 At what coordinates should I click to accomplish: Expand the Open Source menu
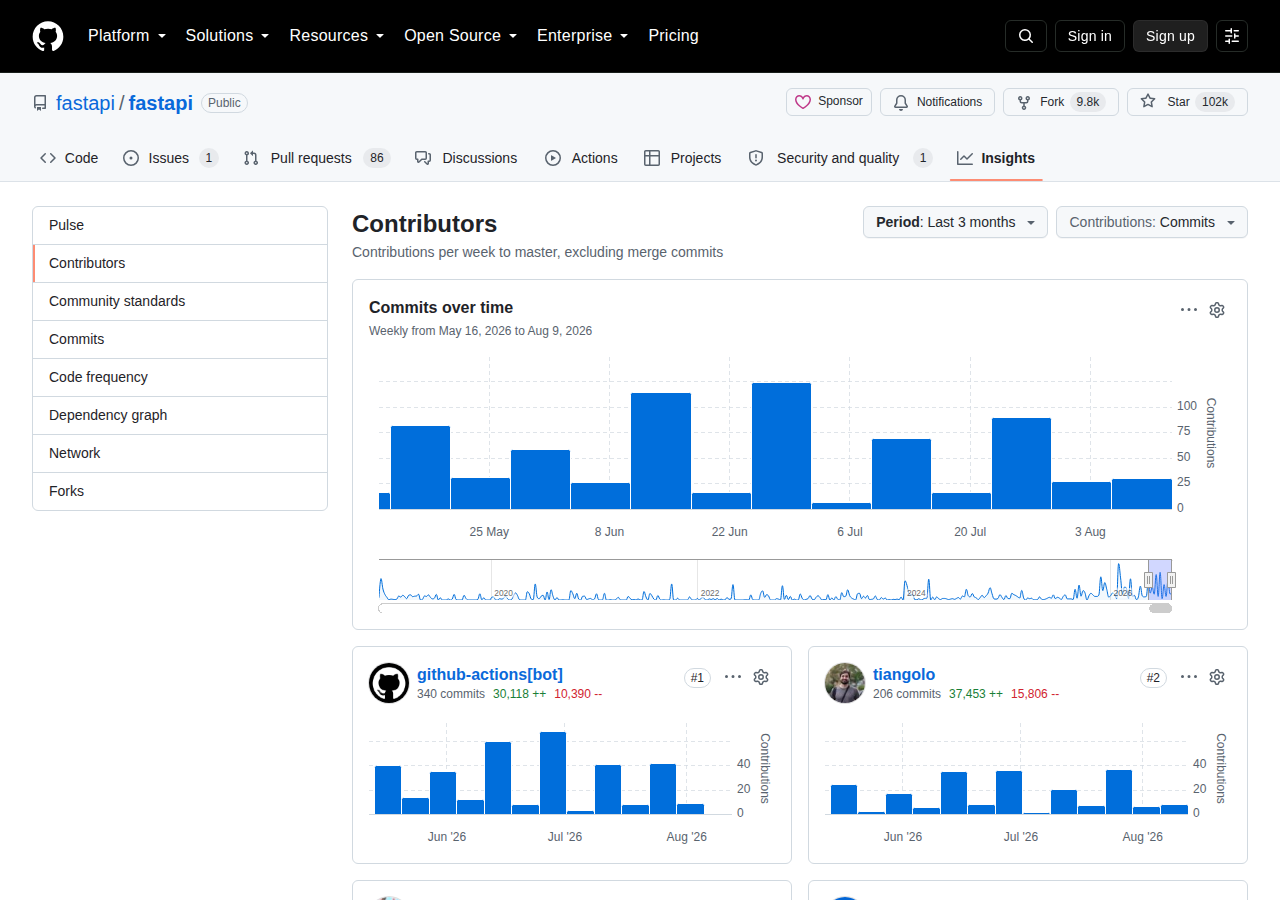[461, 36]
